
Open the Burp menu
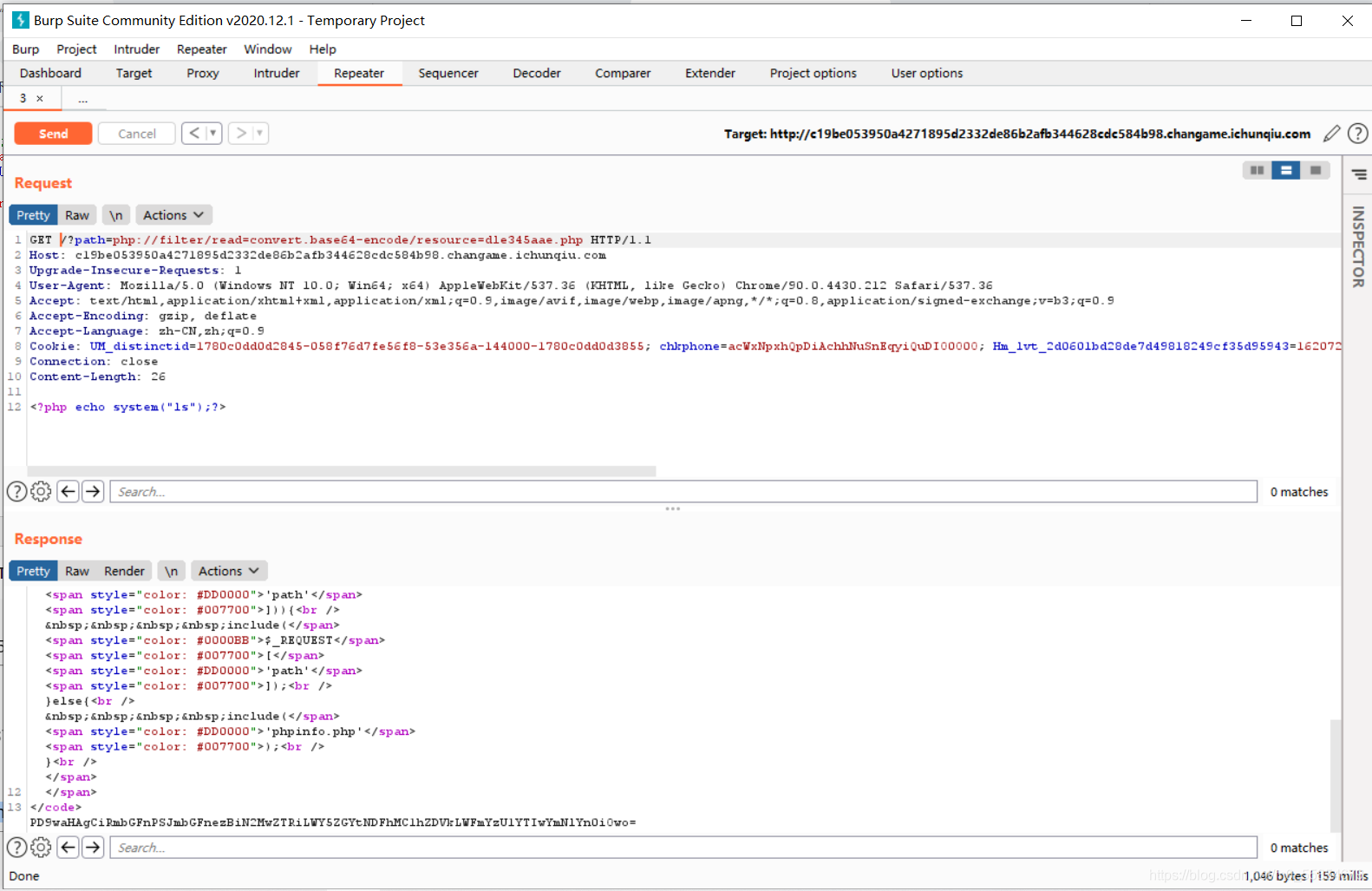tap(25, 49)
